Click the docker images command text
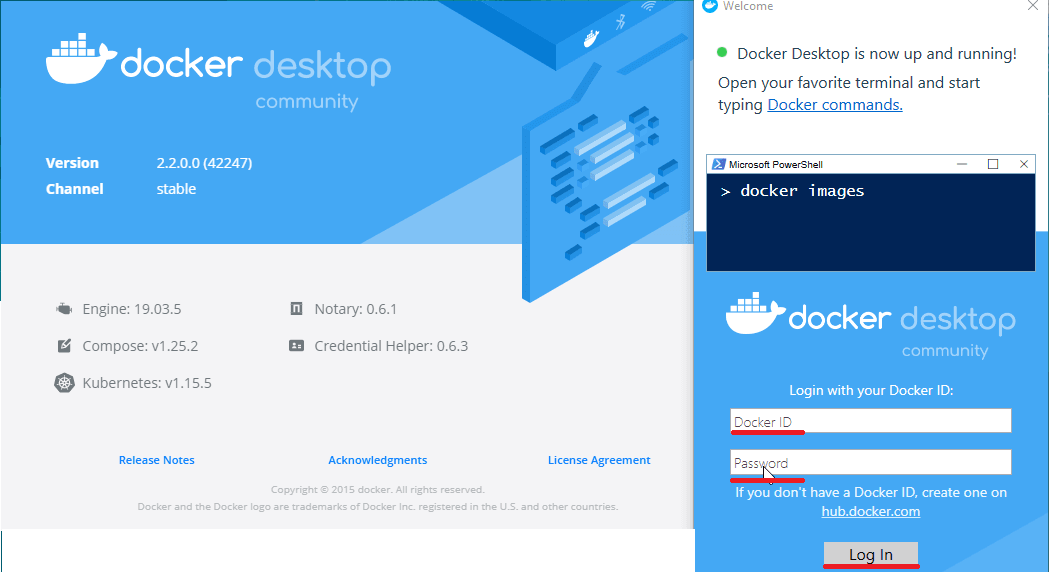Screen dimensions: 1049x572 coord(802,191)
